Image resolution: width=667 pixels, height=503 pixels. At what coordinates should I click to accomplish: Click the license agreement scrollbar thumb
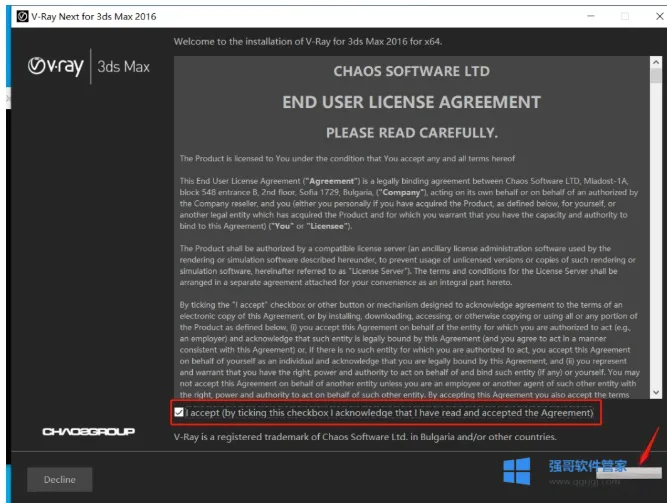click(x=656, y=75)
